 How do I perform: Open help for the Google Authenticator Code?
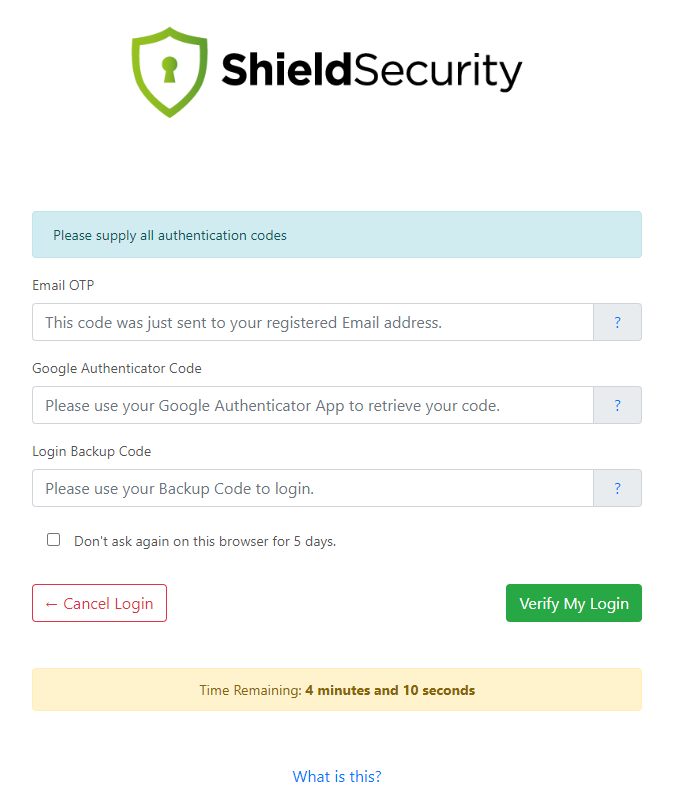pyautogui.click(x=617, y=405)
